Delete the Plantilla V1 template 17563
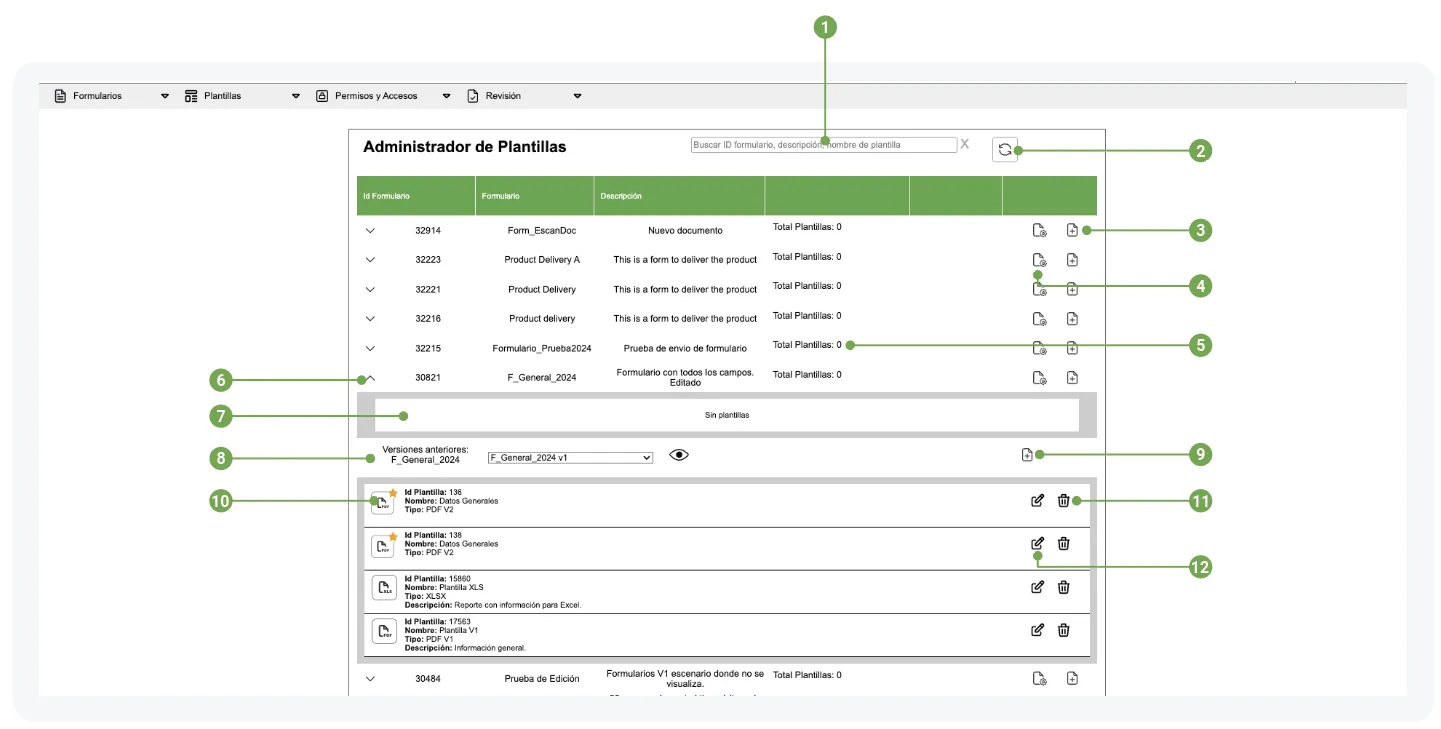Screen dimensions: 1441x729 click(x=1064, y=630)
